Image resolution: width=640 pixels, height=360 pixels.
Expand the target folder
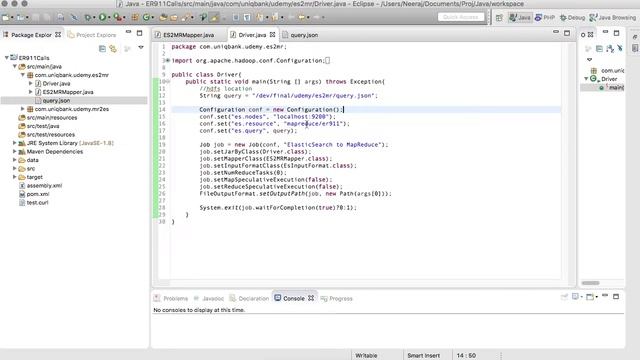[15, 177]
